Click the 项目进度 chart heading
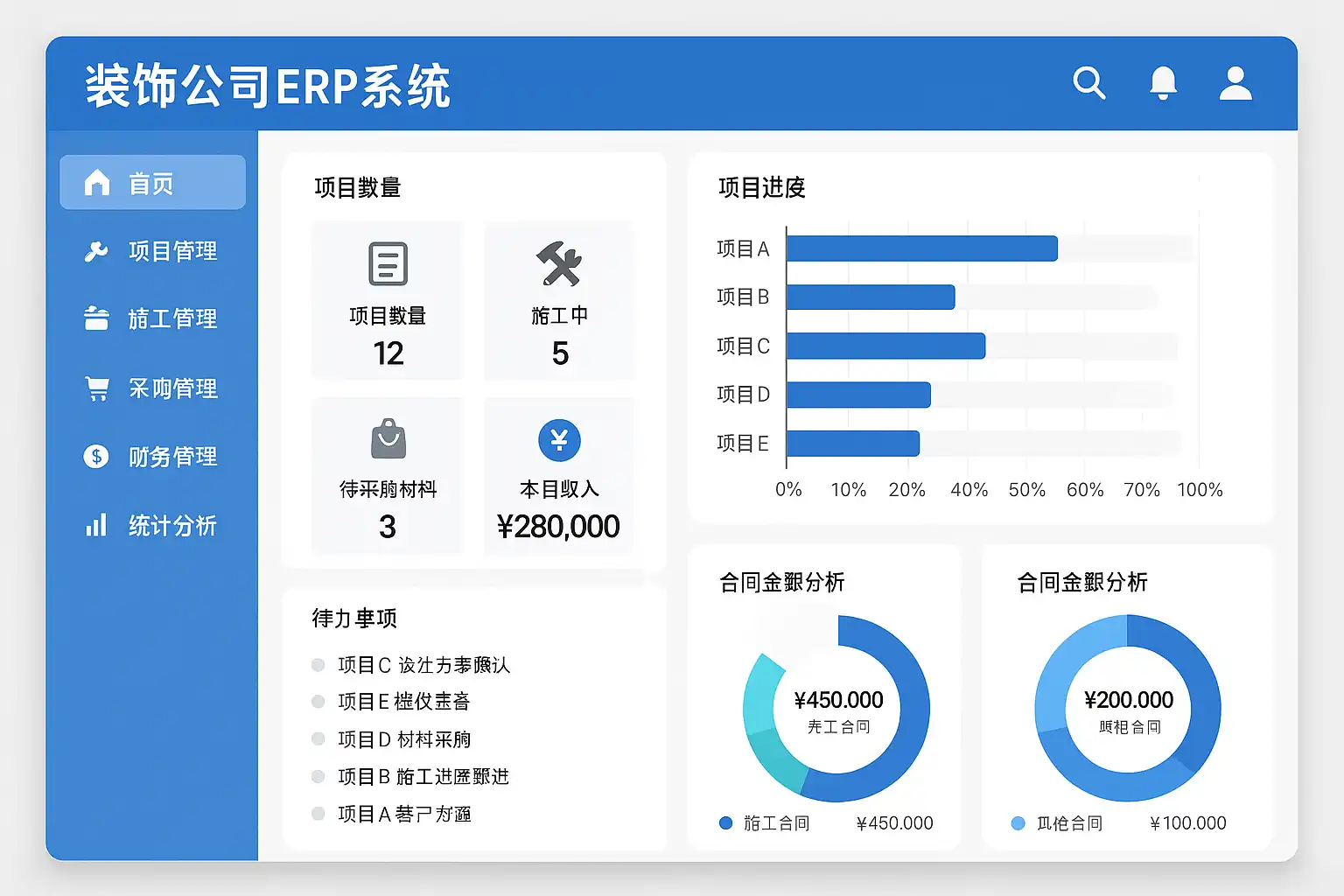Viewport: 1344px width, 896px height. [761, 187]
